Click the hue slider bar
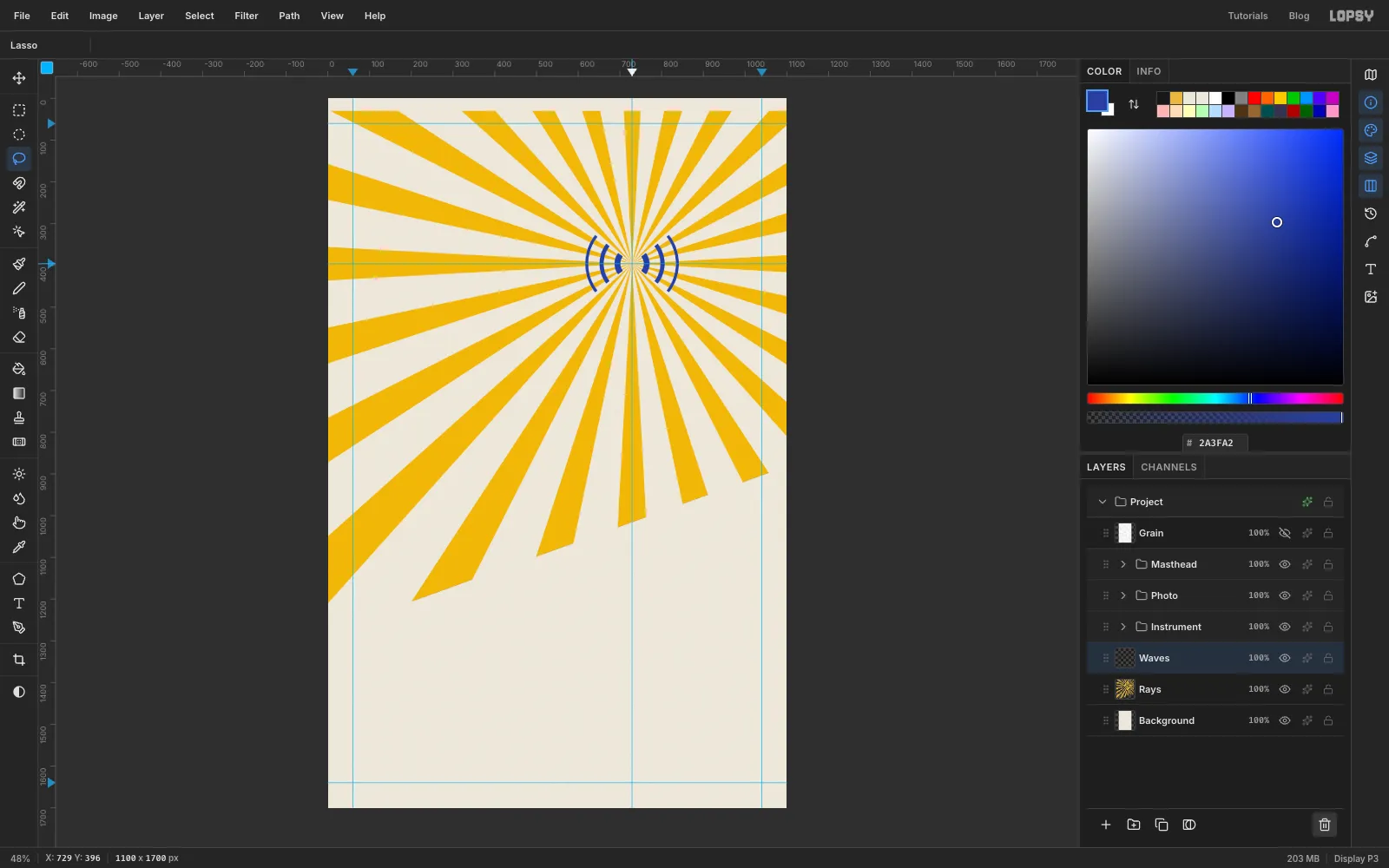 1215,398
